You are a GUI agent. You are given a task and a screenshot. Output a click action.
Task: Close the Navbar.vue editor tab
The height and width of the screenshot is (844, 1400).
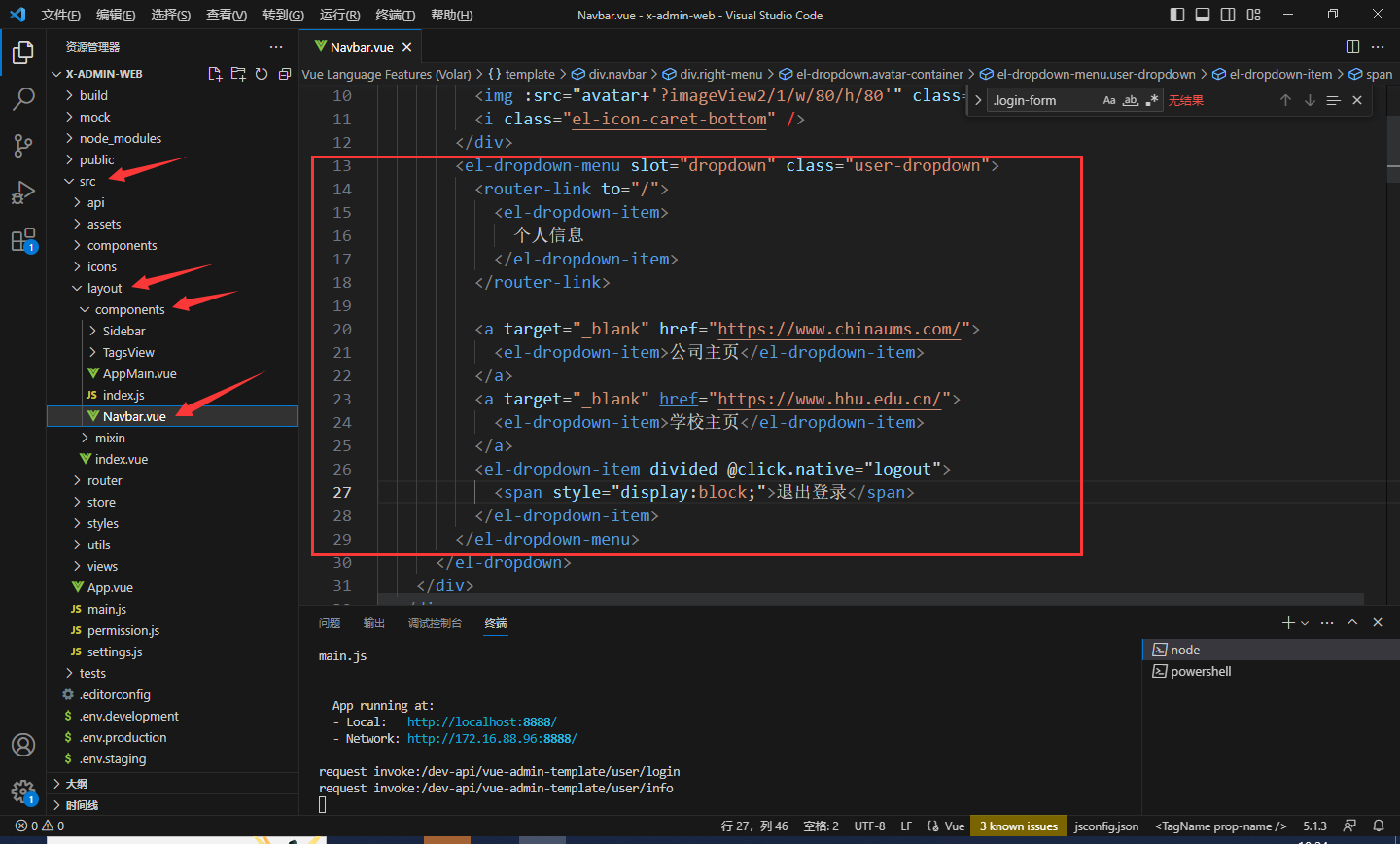[x=406, y=47]
